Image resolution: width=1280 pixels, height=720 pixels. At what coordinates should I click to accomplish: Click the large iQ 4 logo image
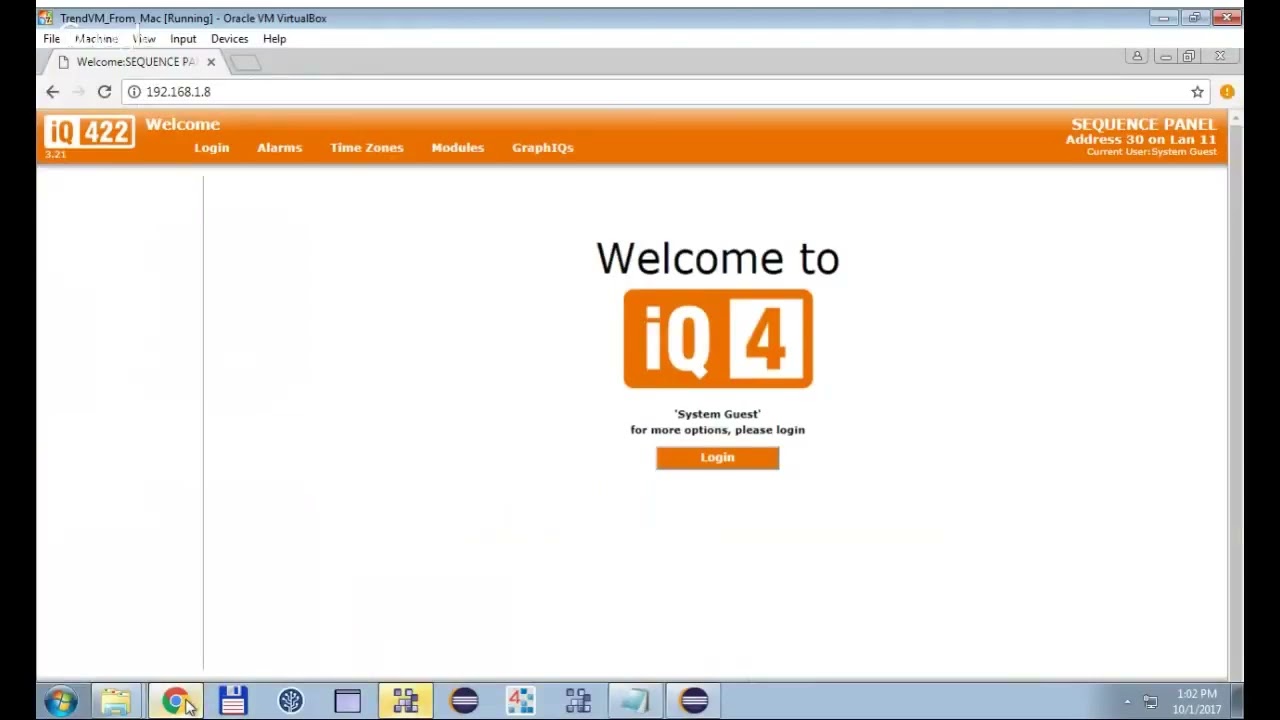(718, 339)
